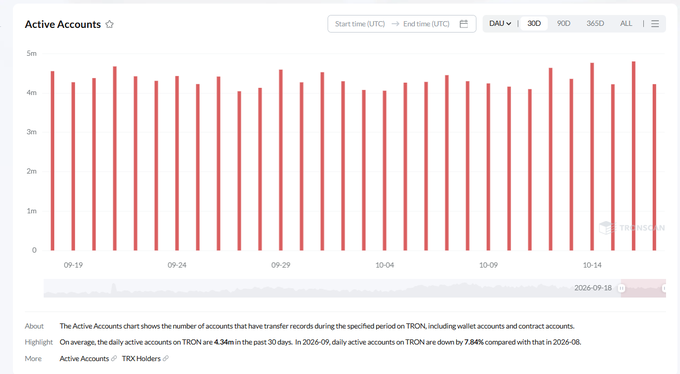Click the 2026-09-18 timeline date label

pyautogui.click(x=593, y=288)
